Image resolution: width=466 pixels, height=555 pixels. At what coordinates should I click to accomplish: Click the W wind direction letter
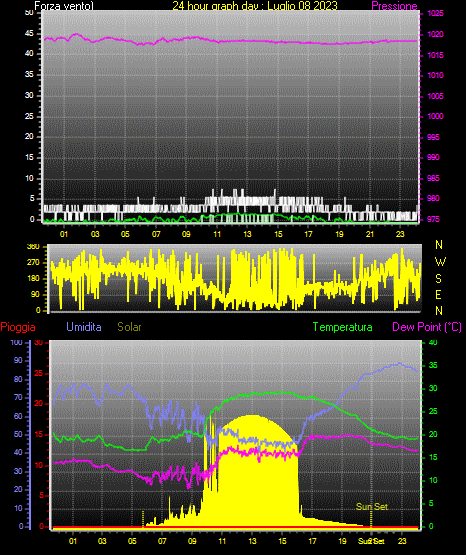pyautogui.click(x=440, y=262)
